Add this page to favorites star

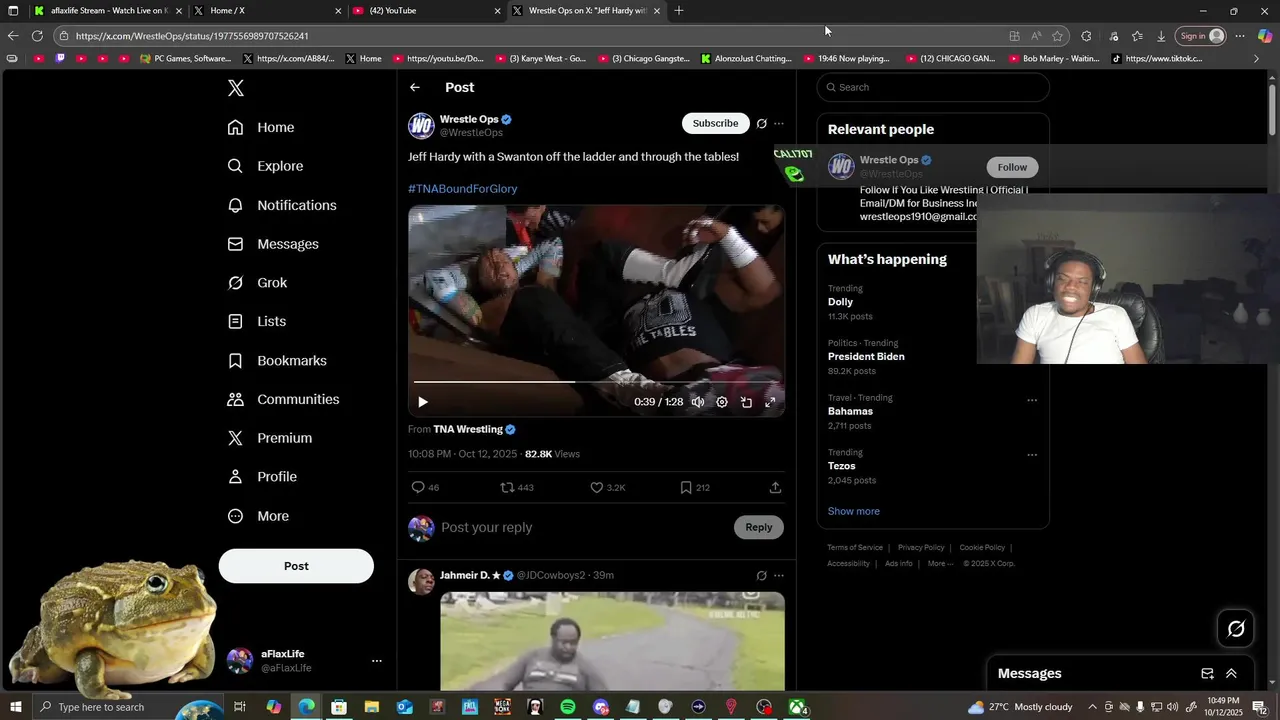(1057, 36)
